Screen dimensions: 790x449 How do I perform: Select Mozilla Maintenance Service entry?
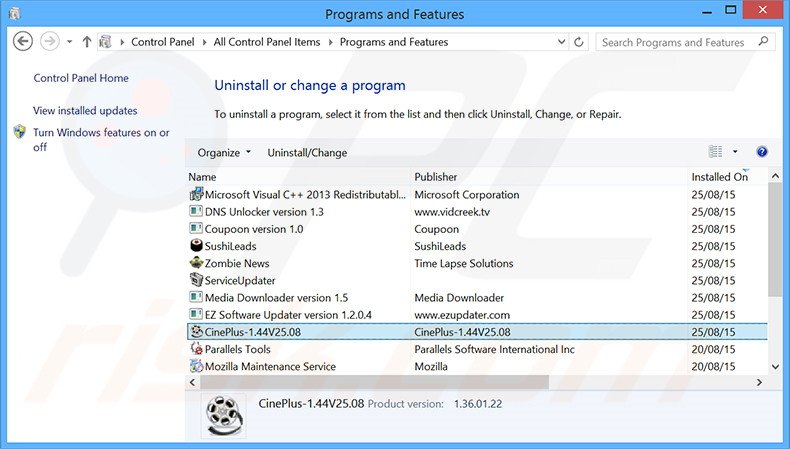[x=270, y=366]
